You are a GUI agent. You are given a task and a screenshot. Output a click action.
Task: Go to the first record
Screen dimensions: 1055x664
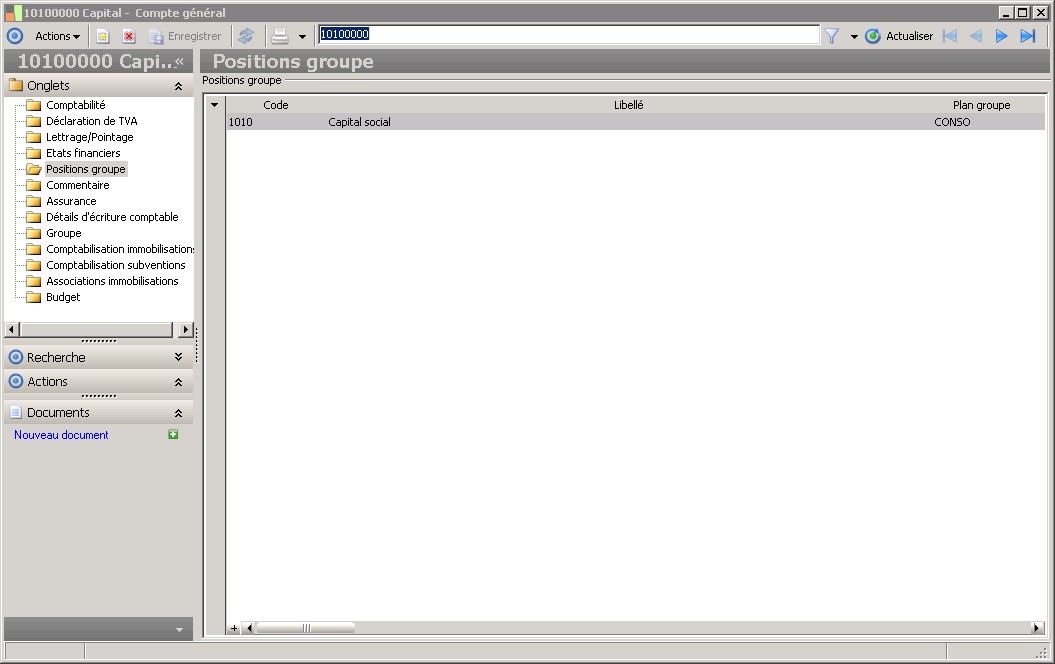[950, 36]
